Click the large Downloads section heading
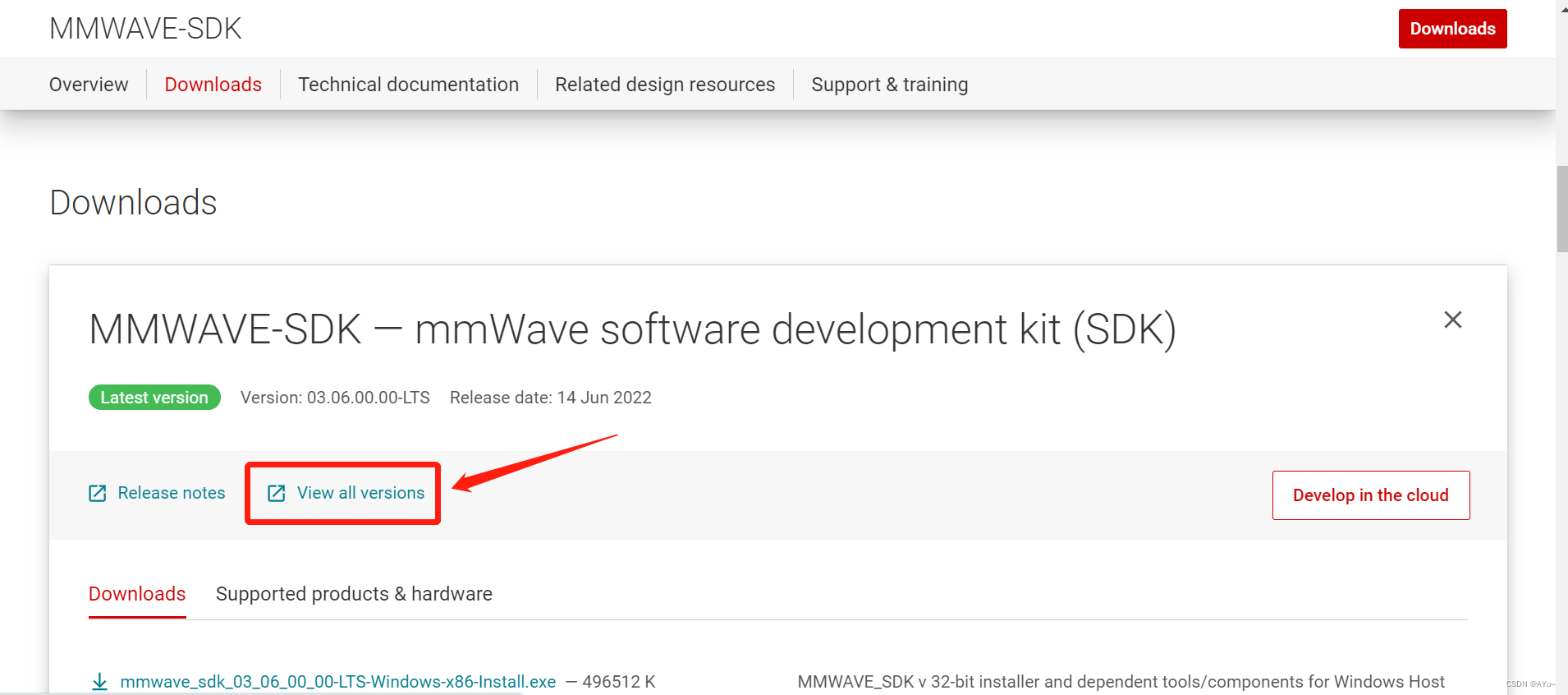This screenshot has height=695, width=1568. [133, 203]
